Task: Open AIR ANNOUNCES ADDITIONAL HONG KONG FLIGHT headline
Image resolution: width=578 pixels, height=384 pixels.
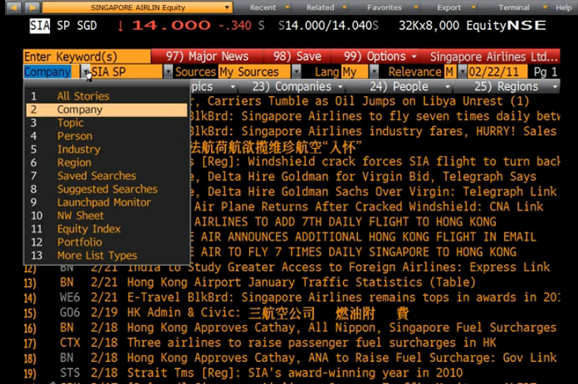Action: click(363, 237)
